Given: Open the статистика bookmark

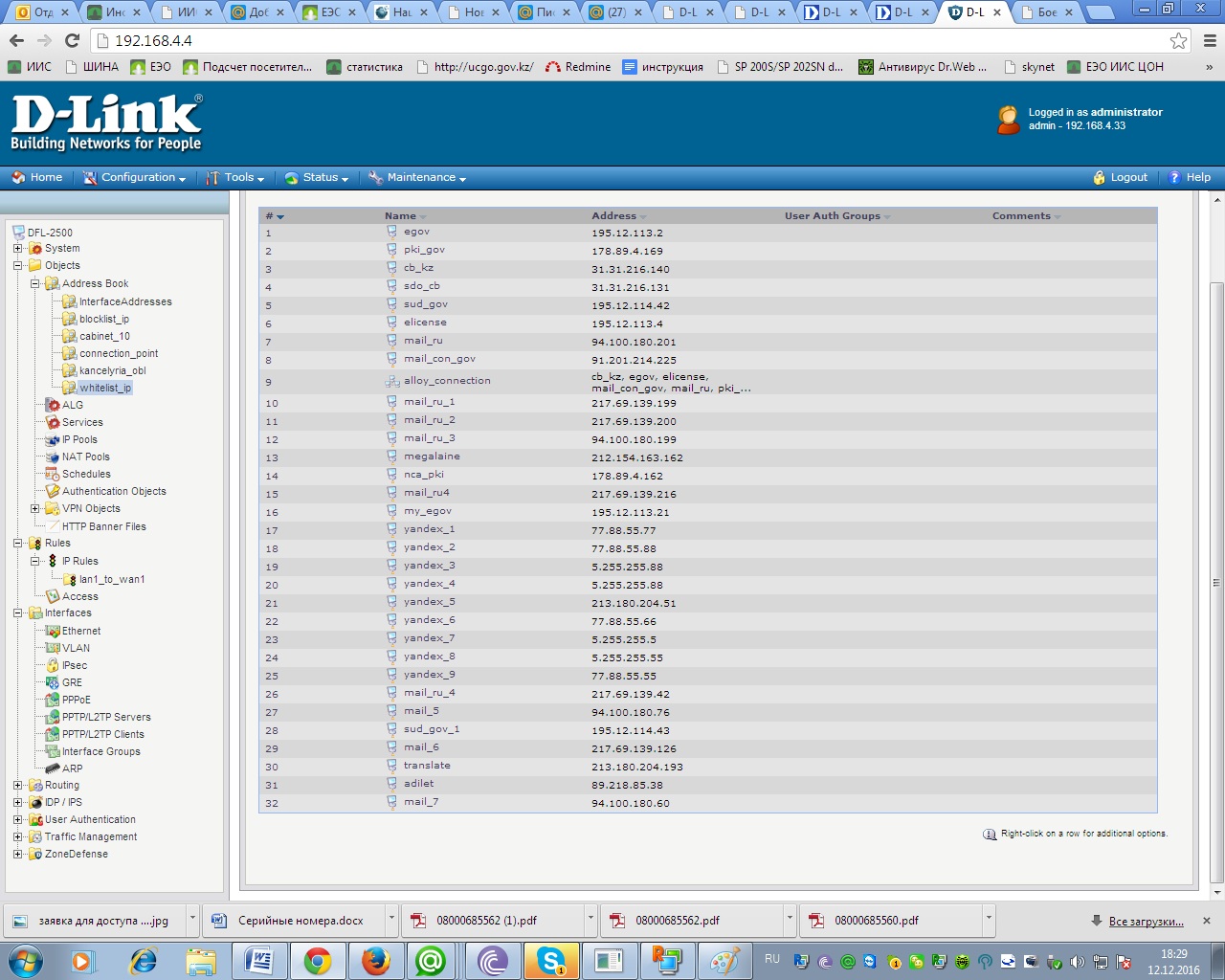Looking at the screenshot, I should [x=365, y=67].
